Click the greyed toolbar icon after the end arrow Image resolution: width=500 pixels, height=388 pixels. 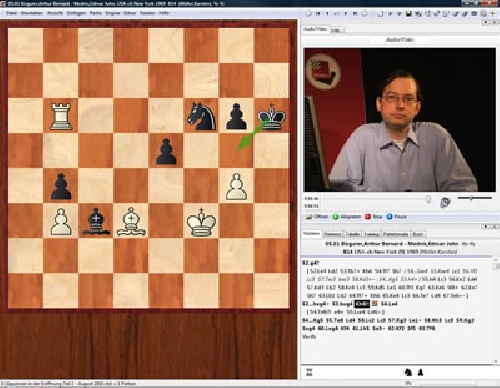pos(364,14)
